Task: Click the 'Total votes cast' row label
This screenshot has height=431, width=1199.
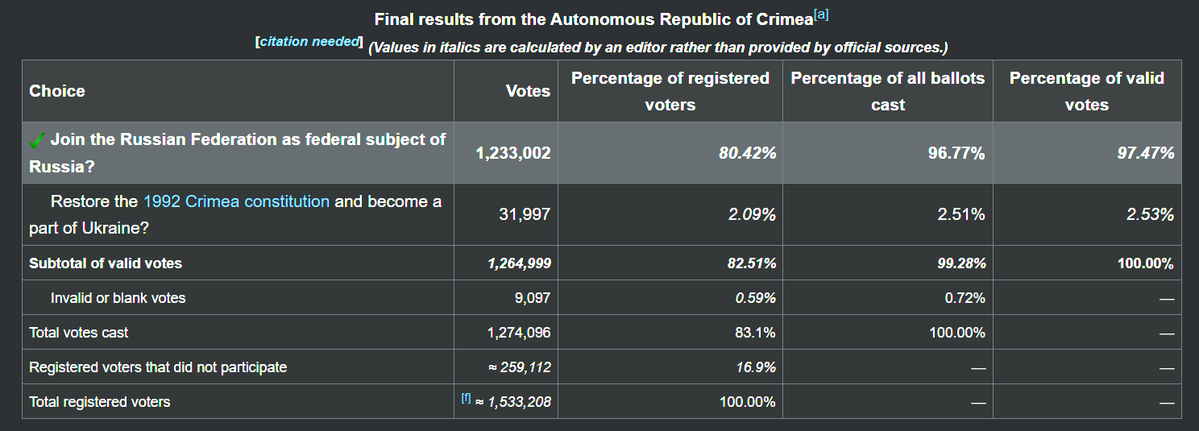Action: tap(78, 332)
